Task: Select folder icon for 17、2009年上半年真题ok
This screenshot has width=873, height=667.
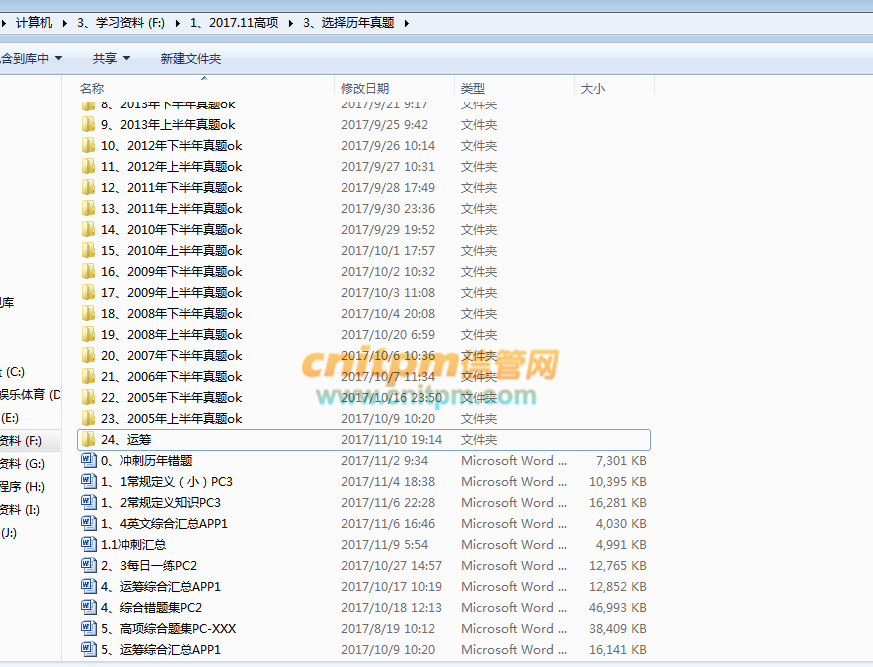Action: tap(88, 293)
